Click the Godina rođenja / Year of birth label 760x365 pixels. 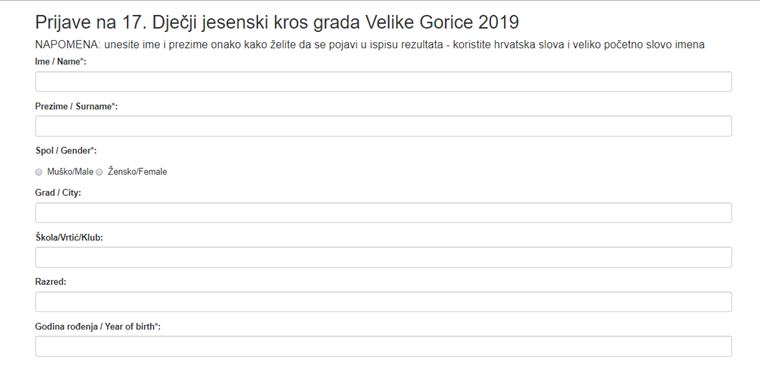[97, 327]
